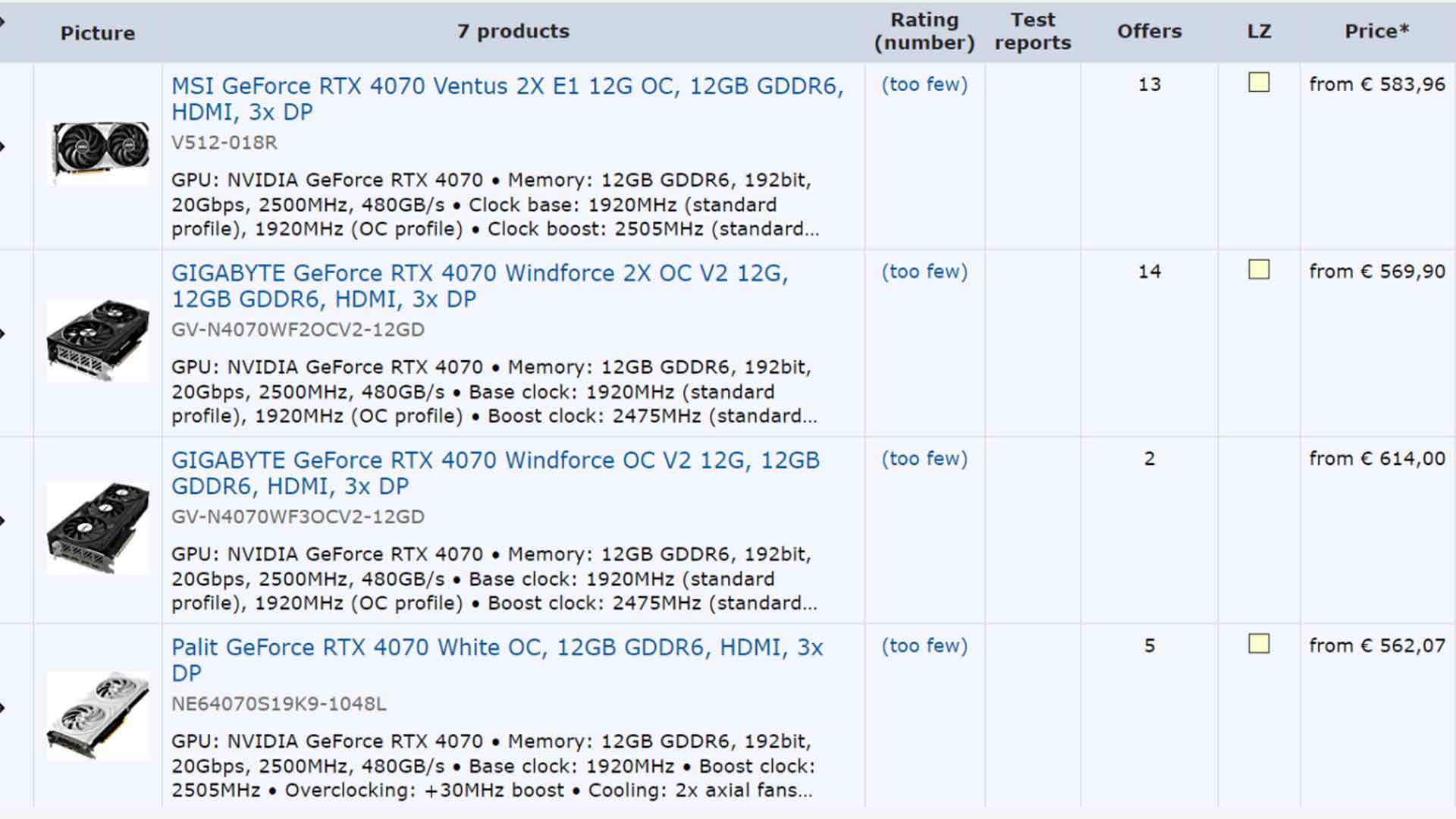Expand the GIGABYTE Windforce 2X OC row arrow
This screenshot has height=819, width=1456.
point(3,334)
